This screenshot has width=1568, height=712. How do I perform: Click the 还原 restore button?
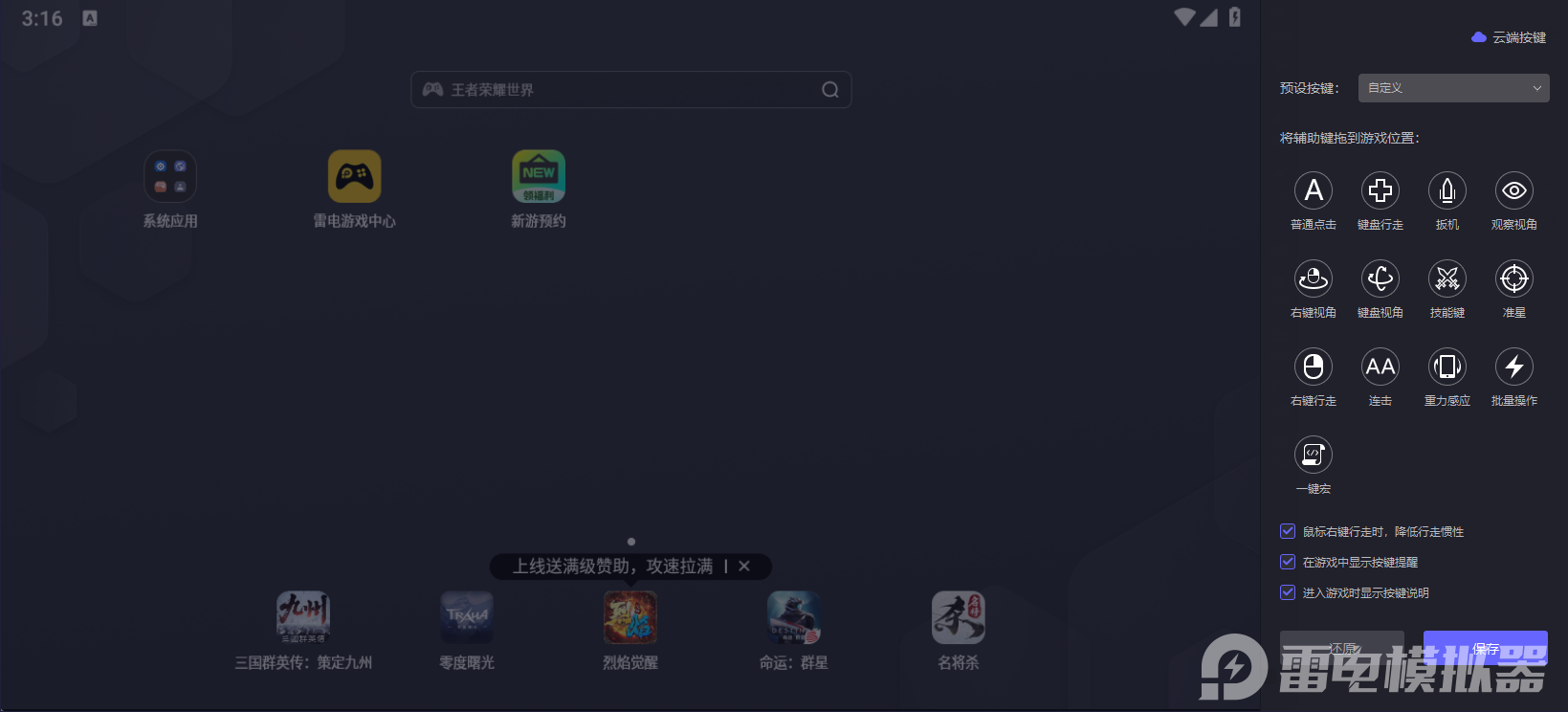point(1342,648)
